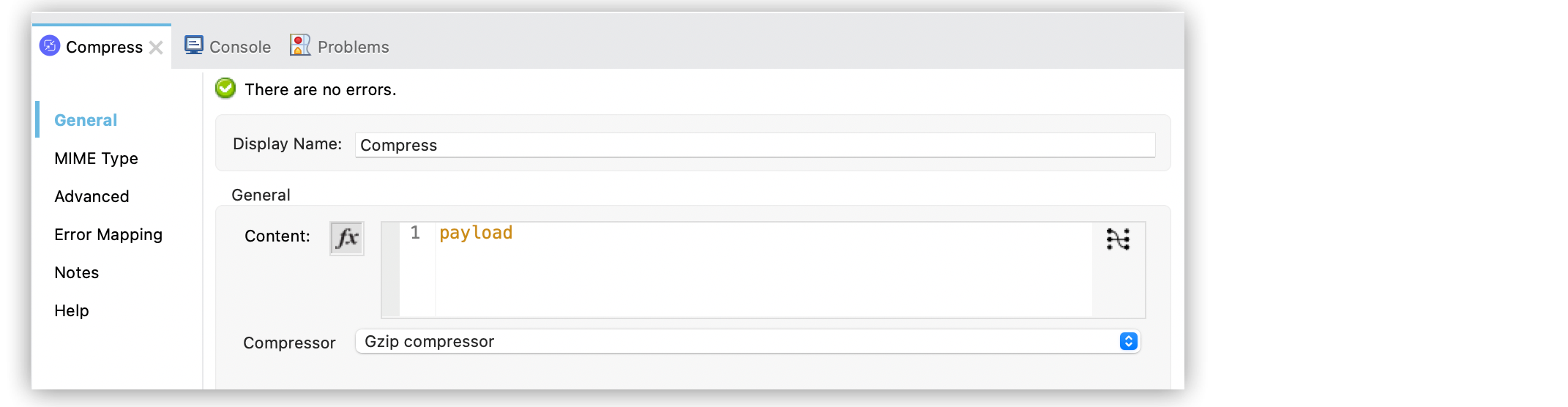Click the green no-errors checkmark icon
This screenshot has width=1568, height=407.
click(x=225, y=89)
